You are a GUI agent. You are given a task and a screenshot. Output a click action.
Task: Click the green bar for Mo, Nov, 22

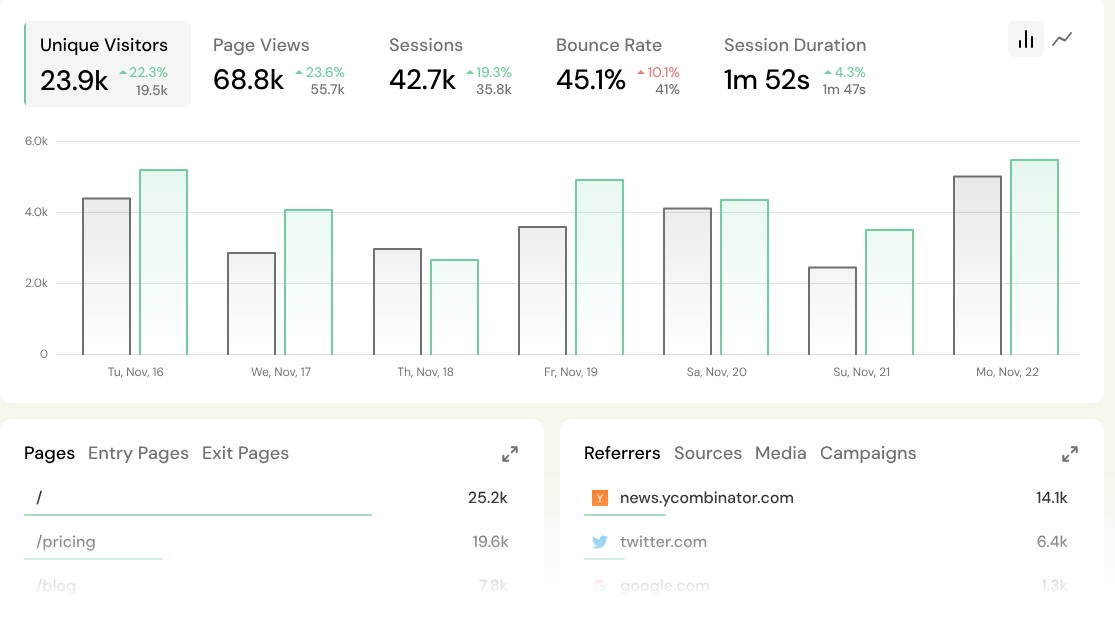(1034, 257)
